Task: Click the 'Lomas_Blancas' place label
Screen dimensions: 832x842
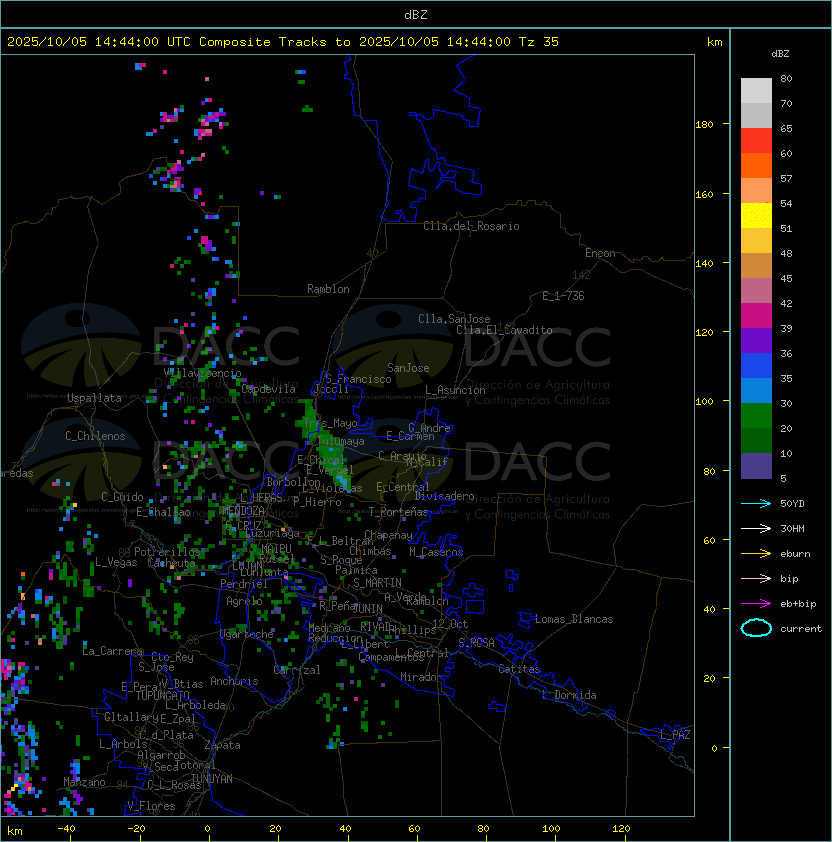Action: click(x=574, y=619)
